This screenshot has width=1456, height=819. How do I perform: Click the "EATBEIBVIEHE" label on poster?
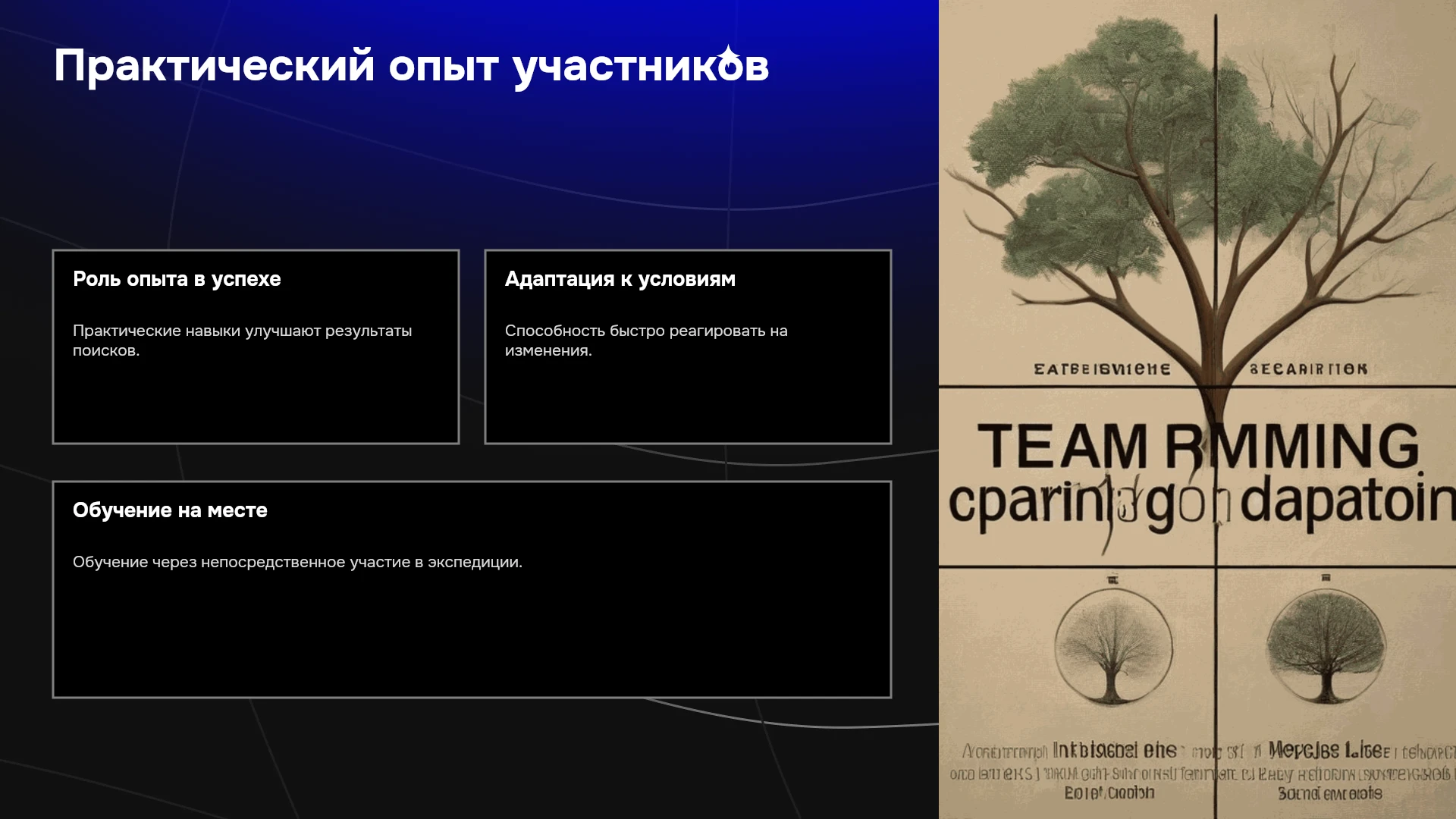point(1102,369)
